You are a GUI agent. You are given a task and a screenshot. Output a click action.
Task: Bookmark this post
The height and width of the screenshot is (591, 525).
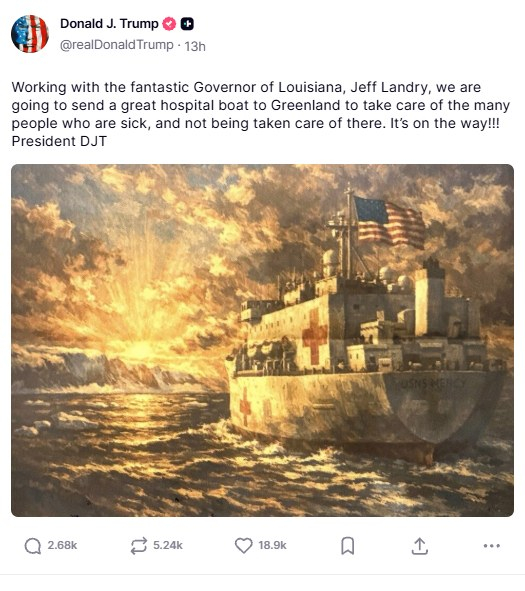(x=347, y=546)
